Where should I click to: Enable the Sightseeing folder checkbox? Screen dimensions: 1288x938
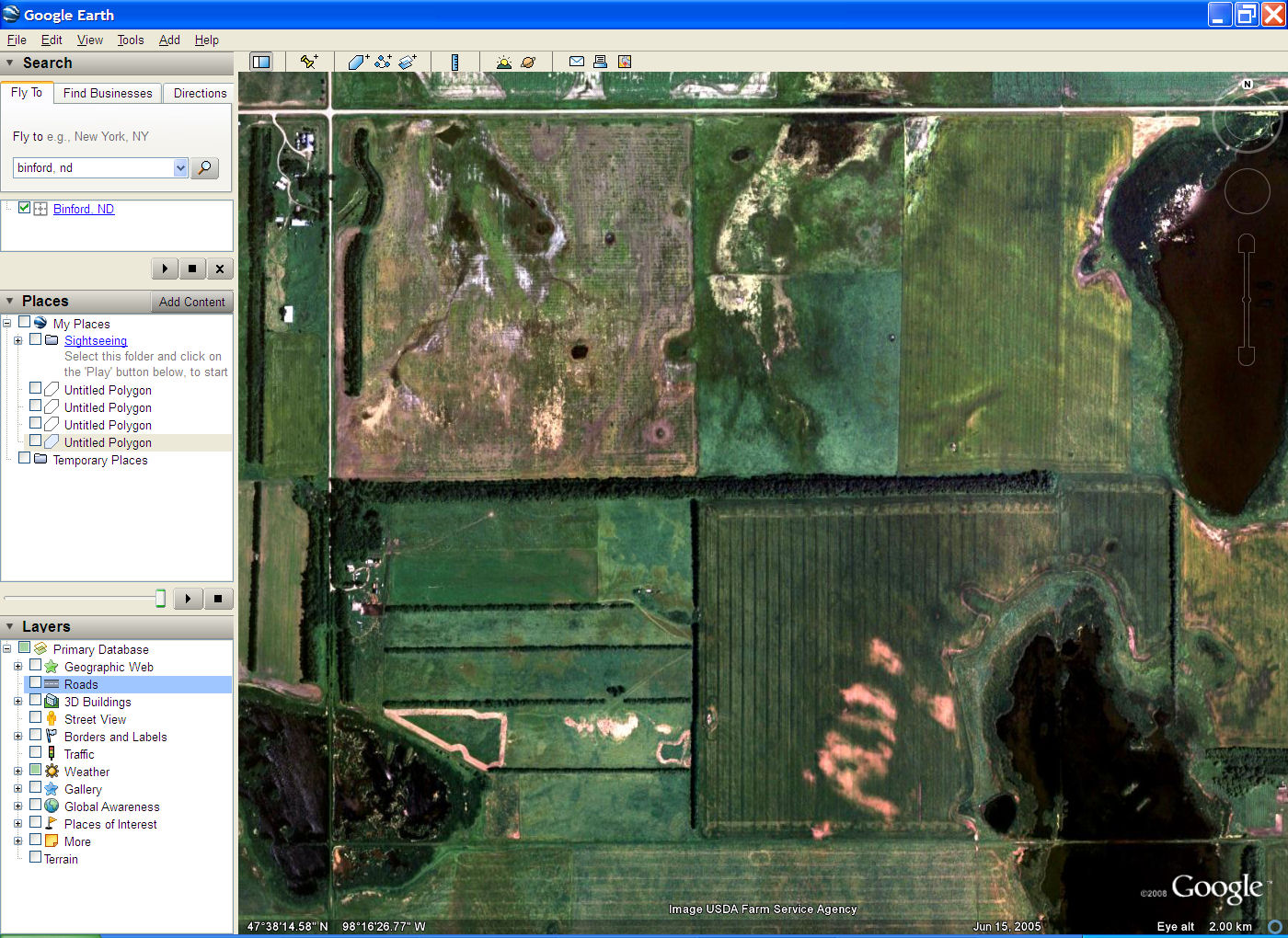click(36, 339)
